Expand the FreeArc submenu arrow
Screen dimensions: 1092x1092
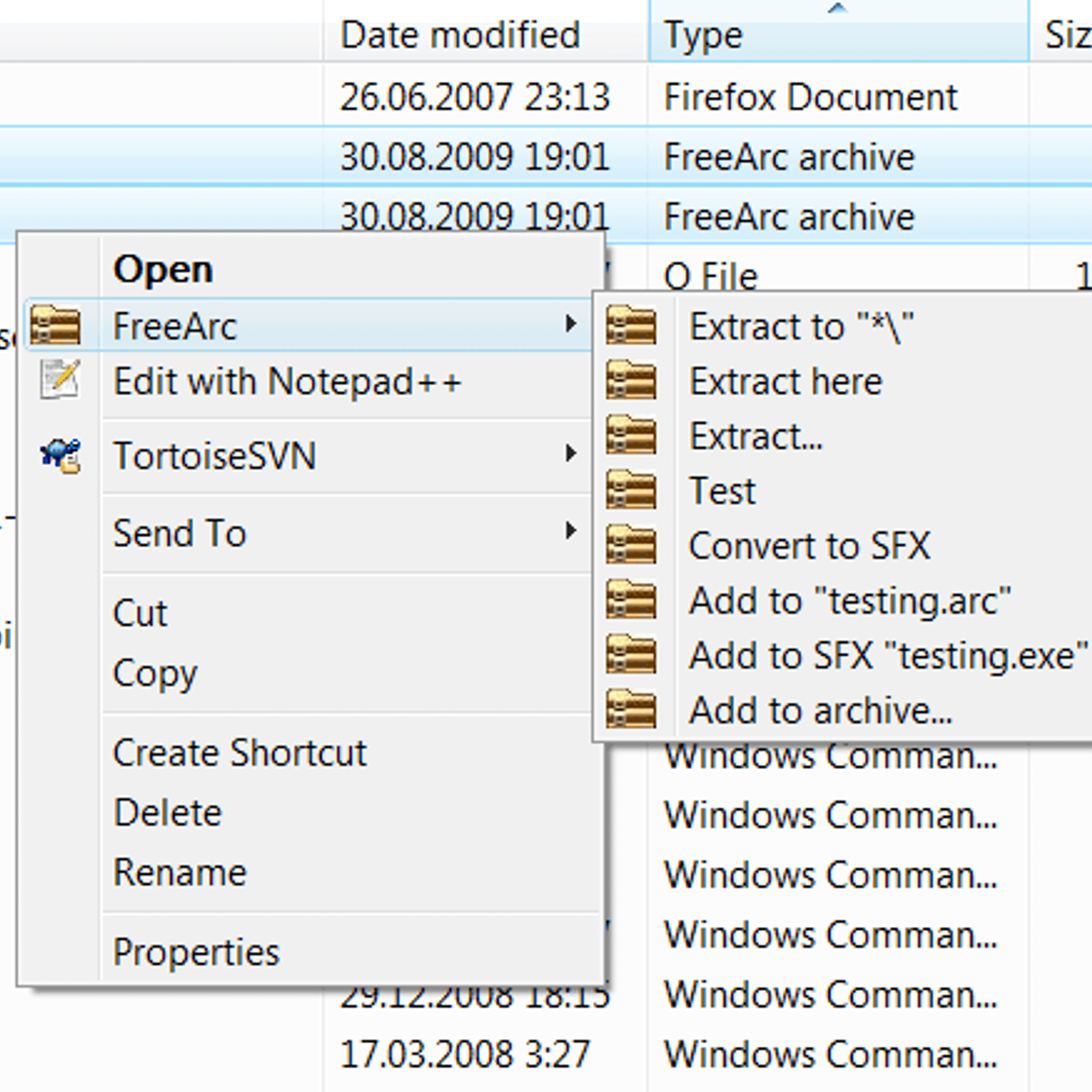coord(571,324)
